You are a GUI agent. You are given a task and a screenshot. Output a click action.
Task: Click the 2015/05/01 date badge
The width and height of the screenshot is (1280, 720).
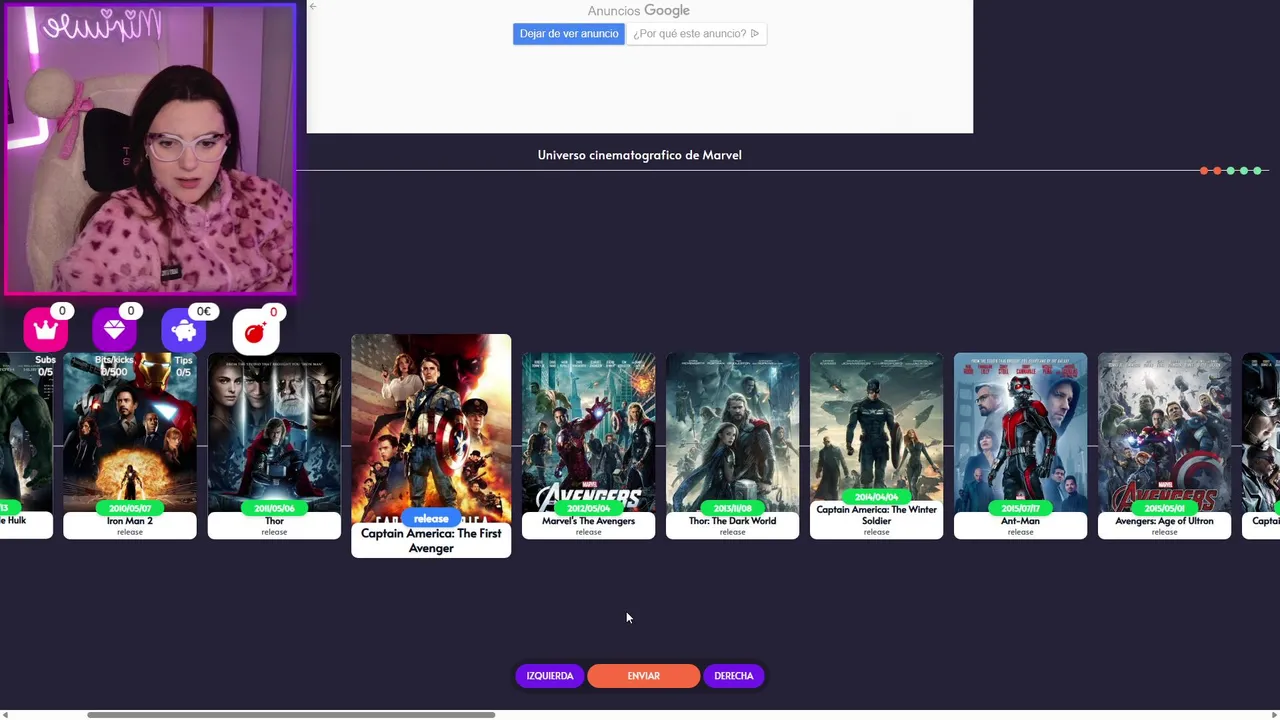tap(1164, 508)
